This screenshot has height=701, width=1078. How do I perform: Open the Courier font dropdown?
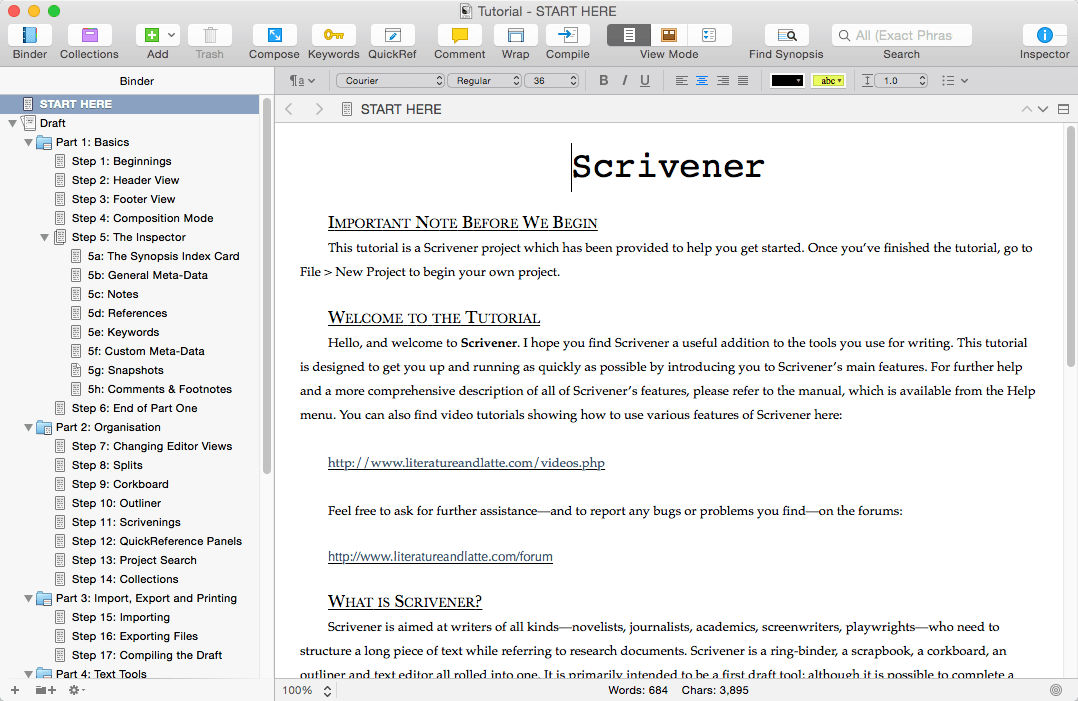point(390,80)
